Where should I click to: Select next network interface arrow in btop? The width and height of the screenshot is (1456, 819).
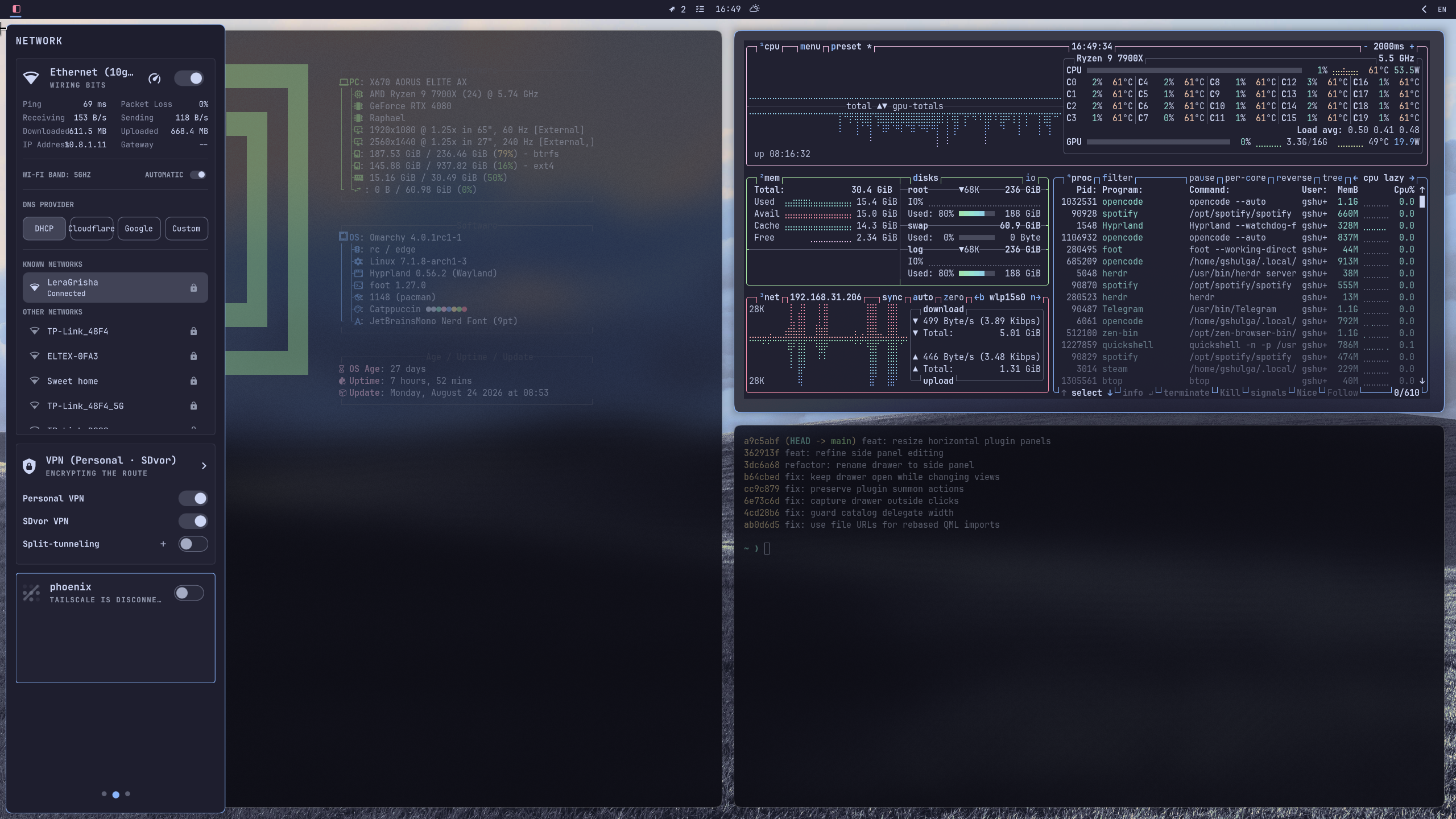coord(1036,297)
